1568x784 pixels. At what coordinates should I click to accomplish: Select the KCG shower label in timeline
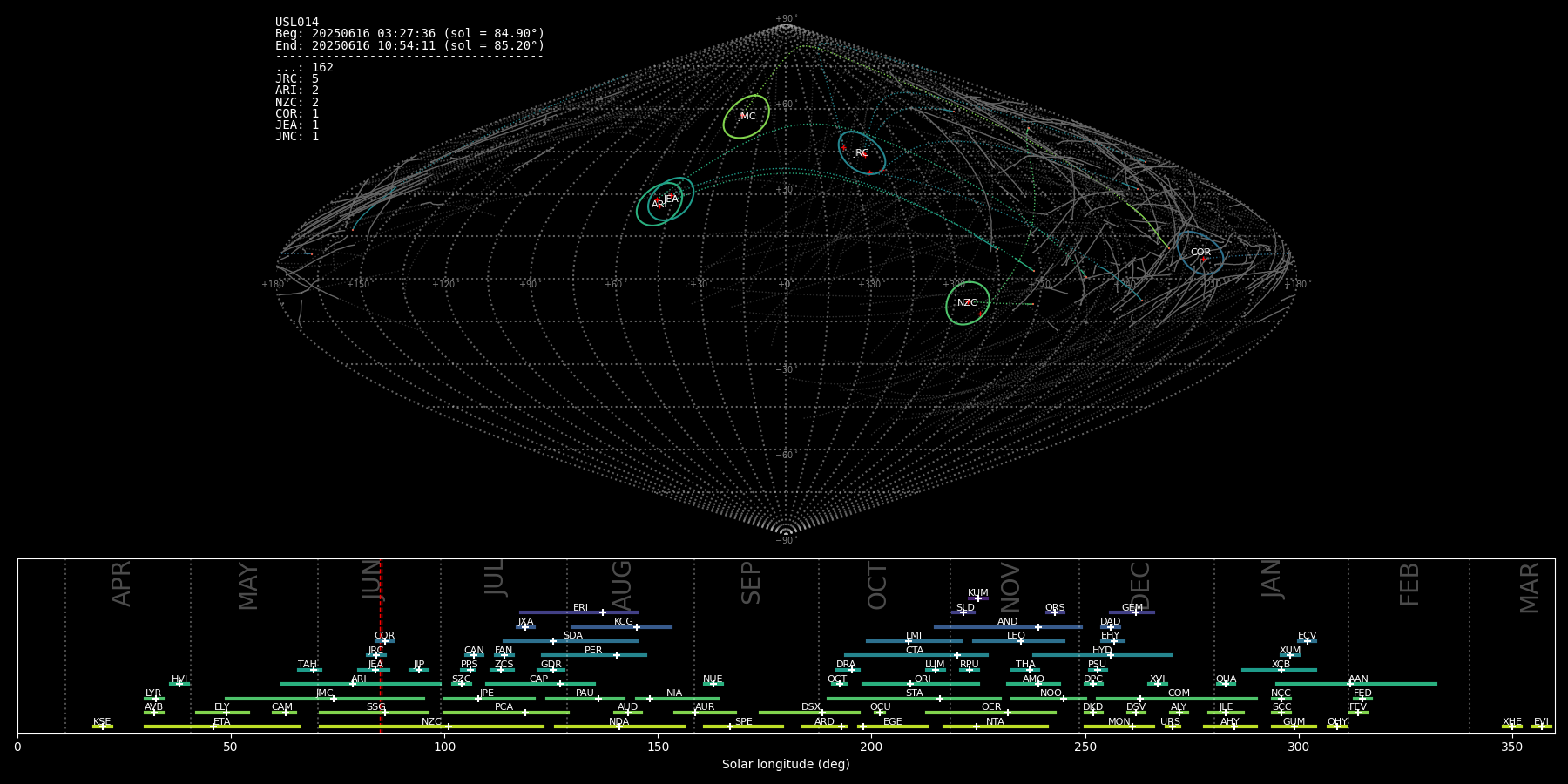(624, 621)
